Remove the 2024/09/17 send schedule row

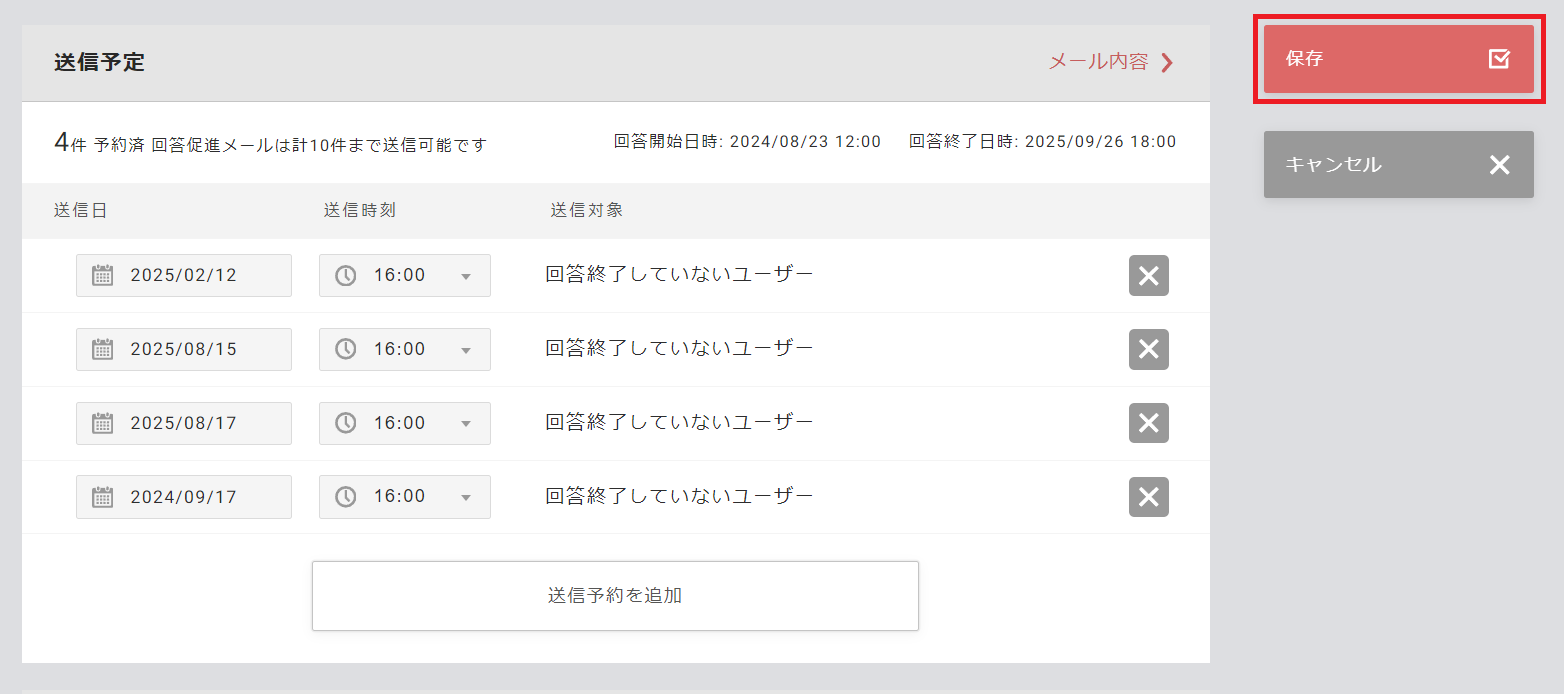click(x=1148, y=497)
